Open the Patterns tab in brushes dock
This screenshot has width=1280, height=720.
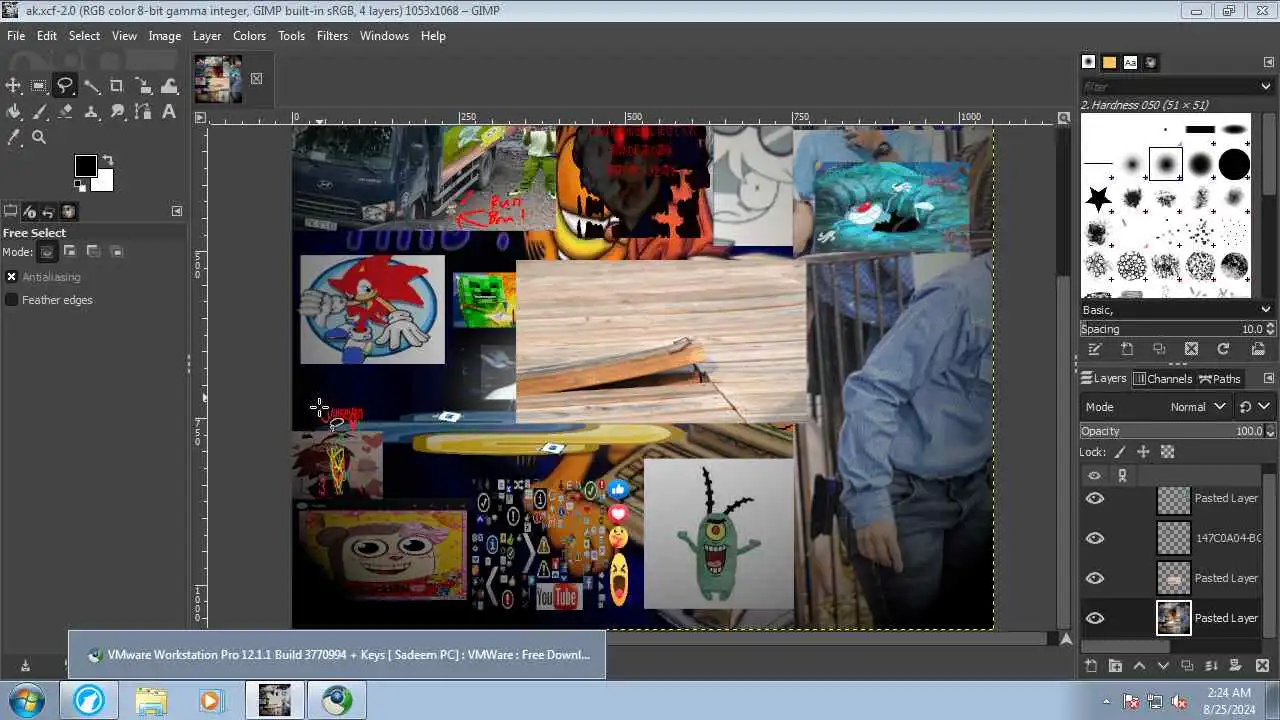[1109, 62]
